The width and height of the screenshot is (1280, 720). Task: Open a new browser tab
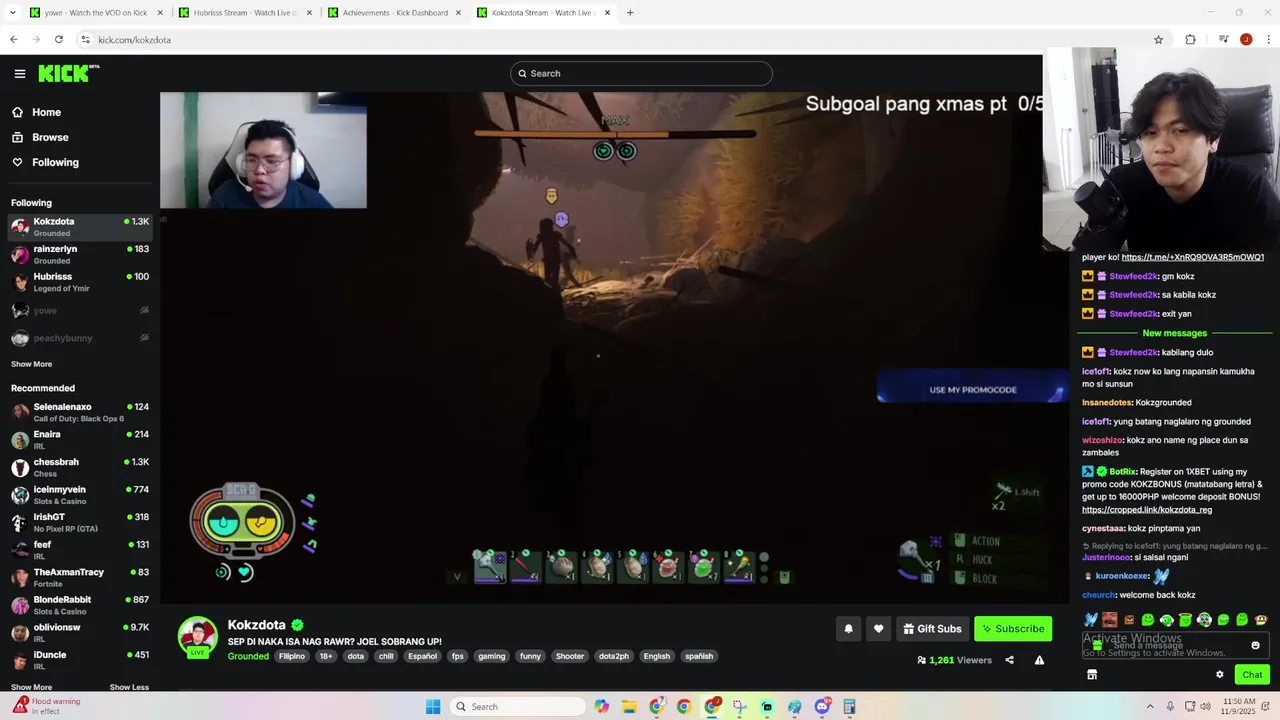click(x=630, y=13)
